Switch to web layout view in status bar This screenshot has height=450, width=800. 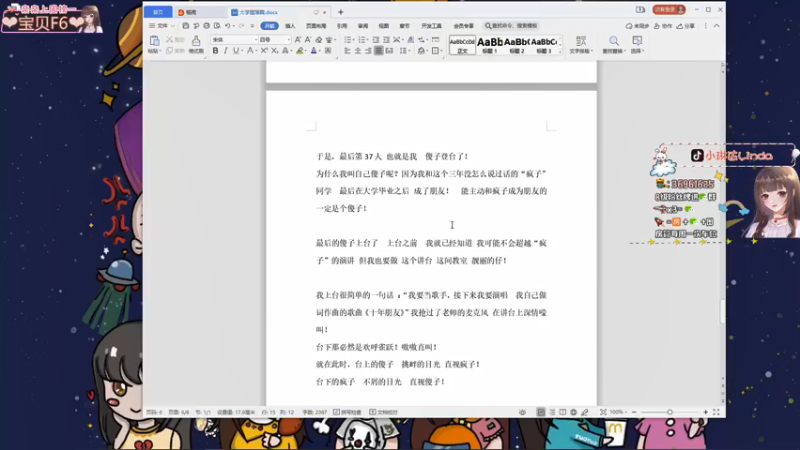[573, 412]
